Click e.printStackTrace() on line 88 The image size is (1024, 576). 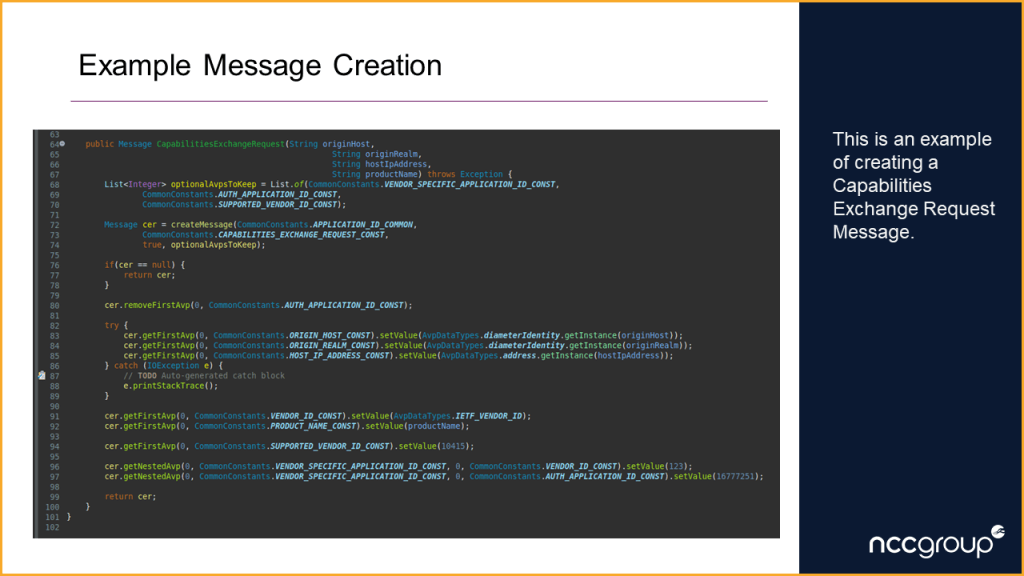coord(170,386)
